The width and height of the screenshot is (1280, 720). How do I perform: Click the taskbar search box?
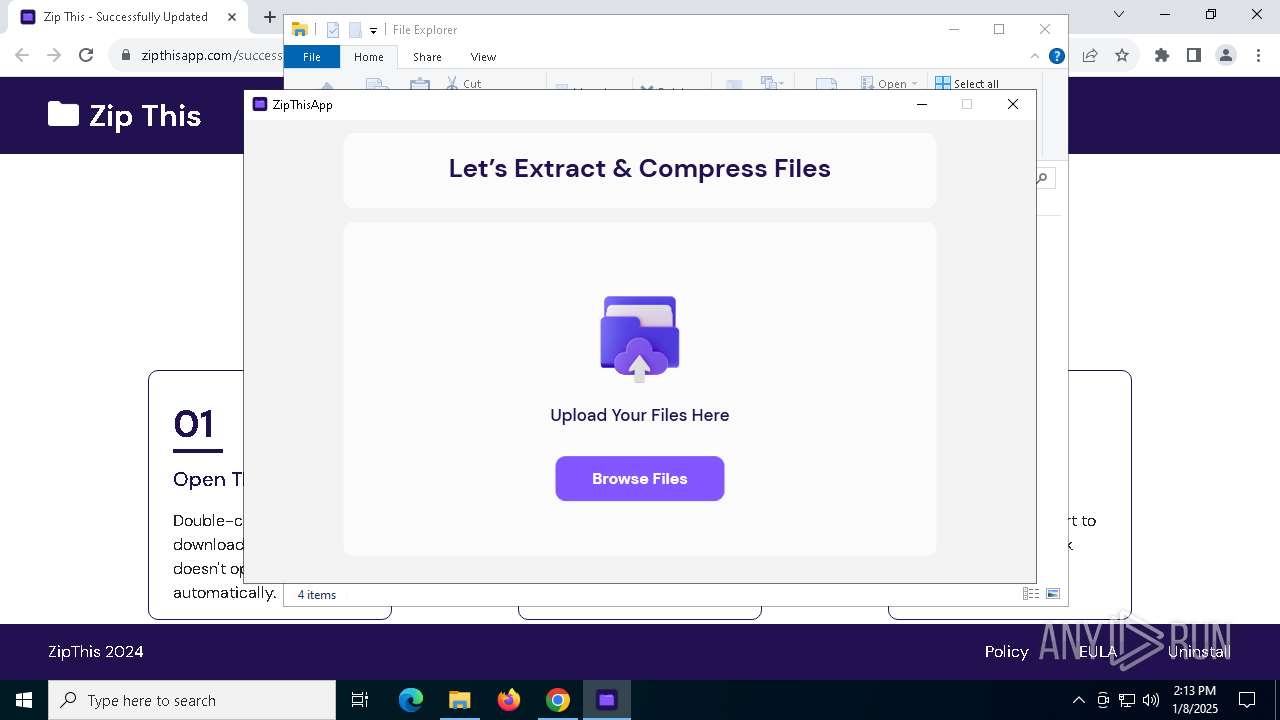[192, 700]
